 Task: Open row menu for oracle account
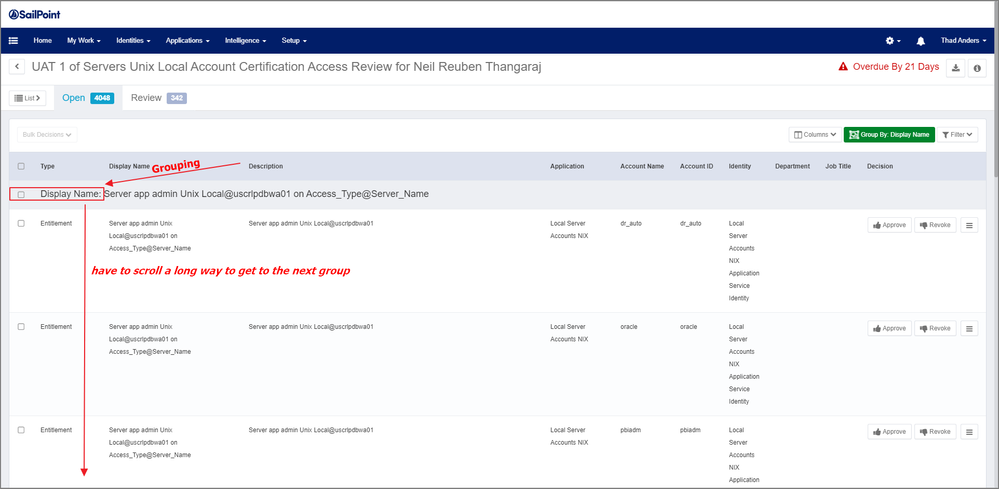pyautogui.click(x=968, y=328)
